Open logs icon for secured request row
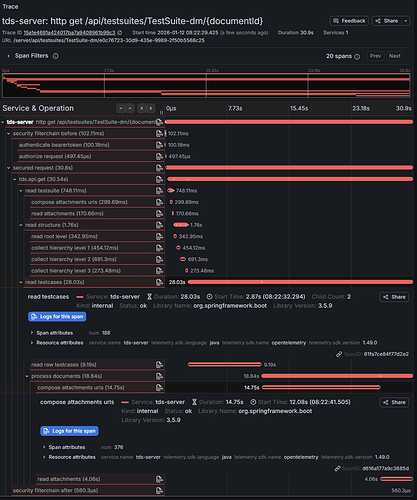This screenshot has height=500, width=417. pos(159,168)
